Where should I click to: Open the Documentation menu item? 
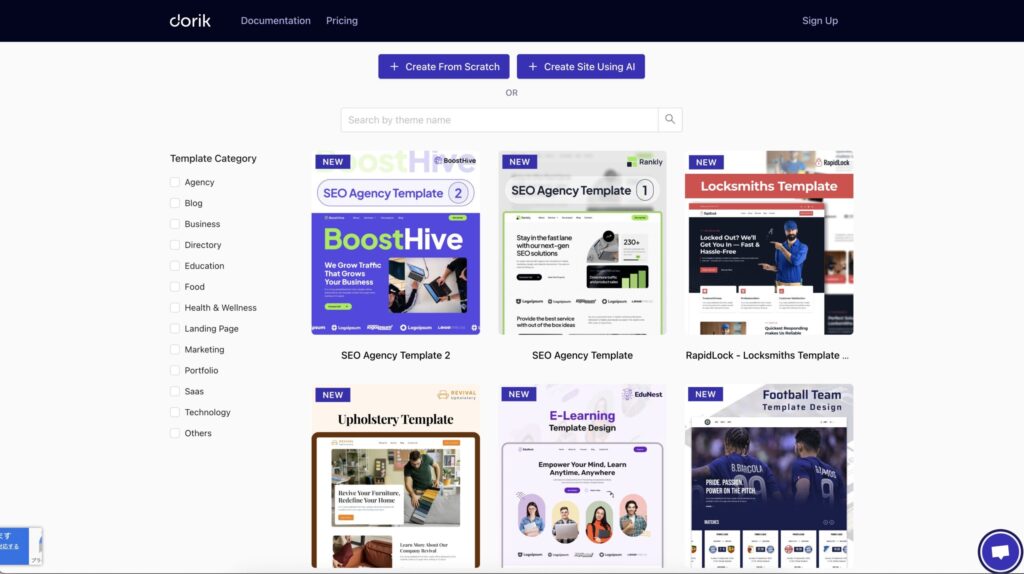click(x=275, y=20)
